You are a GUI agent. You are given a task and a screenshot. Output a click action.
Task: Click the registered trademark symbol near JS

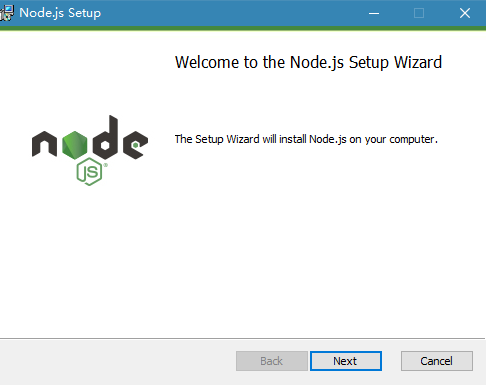pos(105,165)
